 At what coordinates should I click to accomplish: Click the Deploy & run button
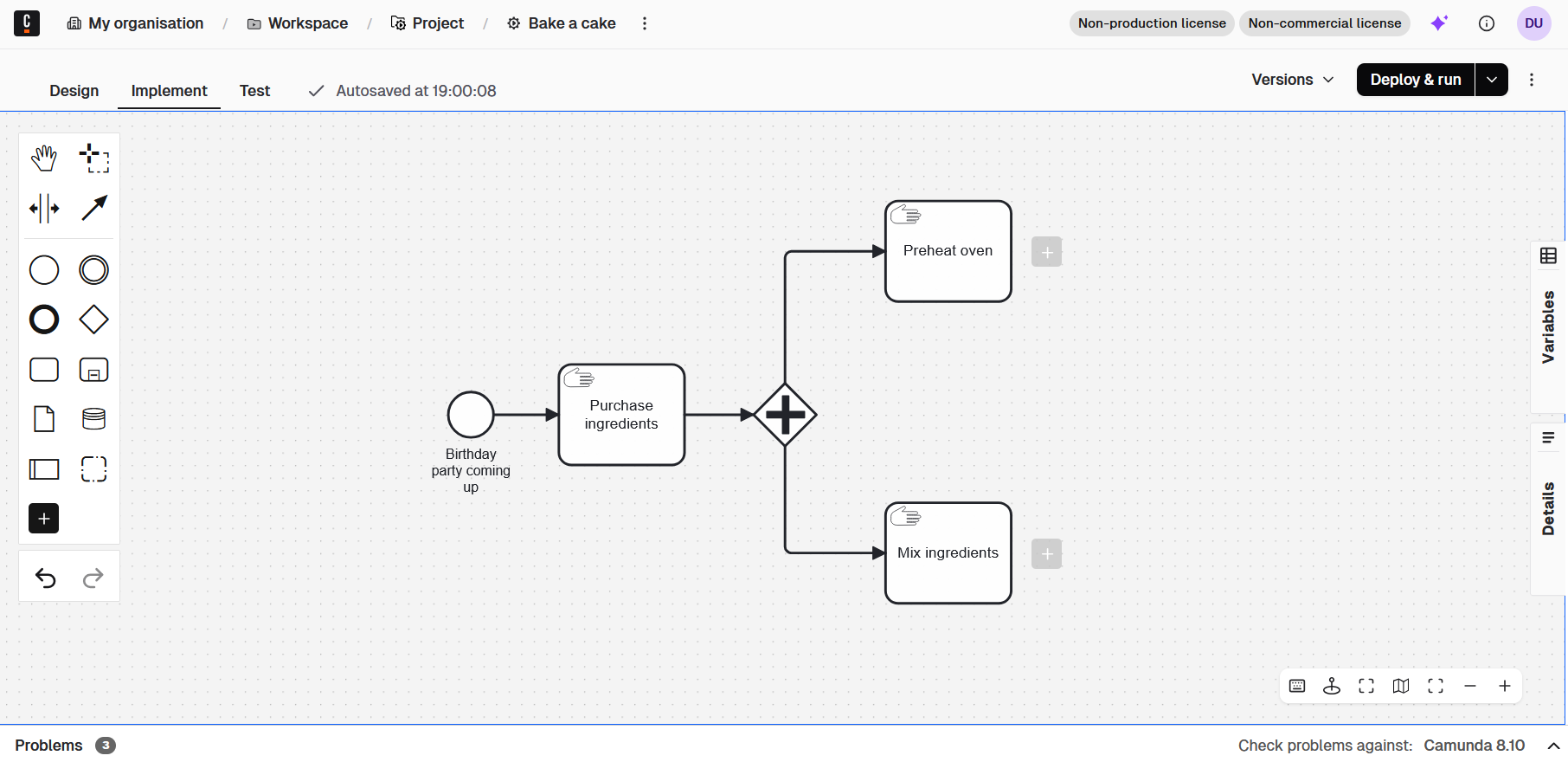click(1416, 80)
